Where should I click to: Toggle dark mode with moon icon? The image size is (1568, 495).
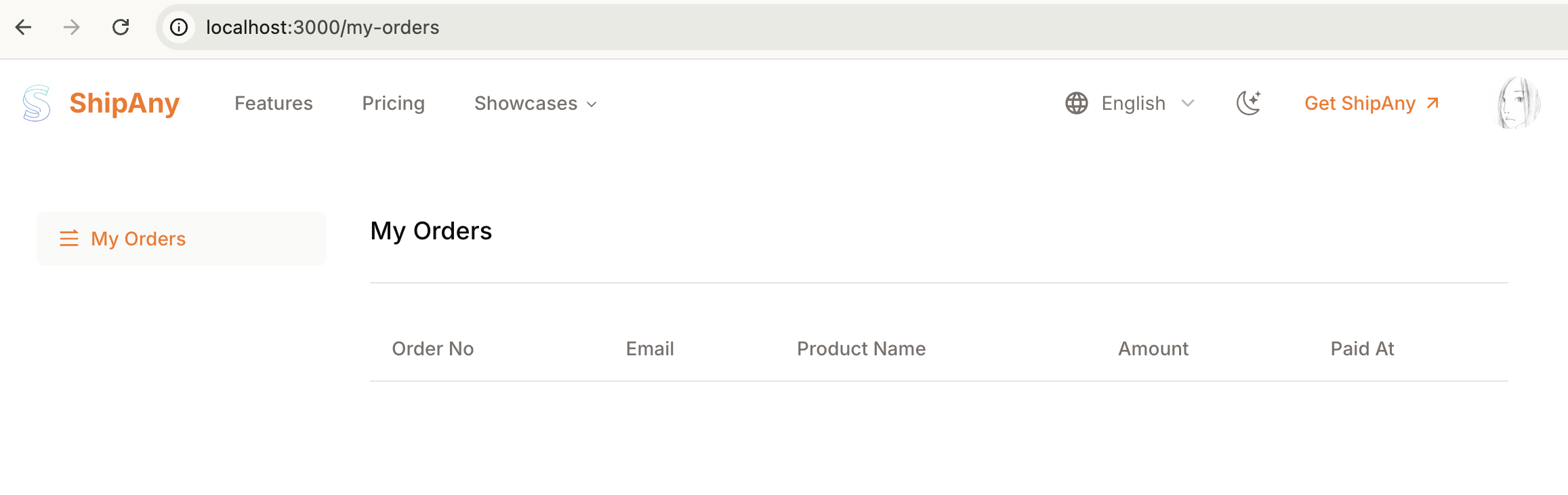pyautogui.click(x=1248, y=103)
